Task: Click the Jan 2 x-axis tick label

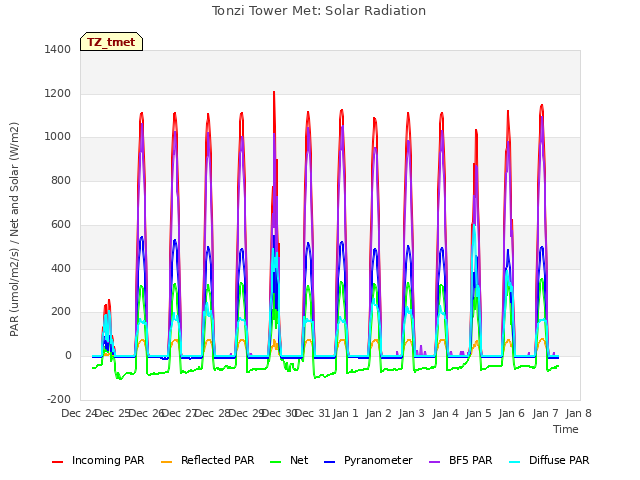Action: tap(378, 413)
